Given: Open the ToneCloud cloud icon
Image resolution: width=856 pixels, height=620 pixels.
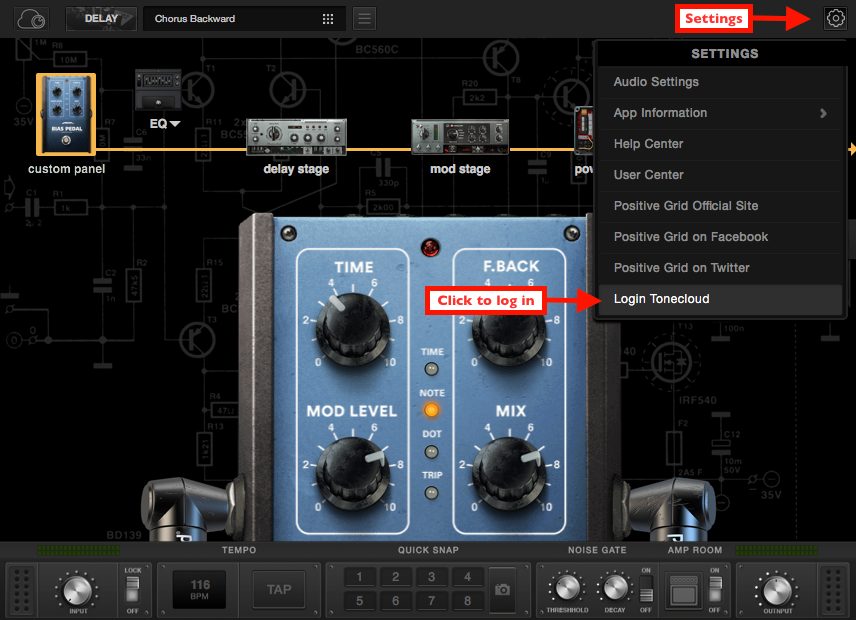Looking at the screenshot, I should pyautogui.click(x=32, y=18).
